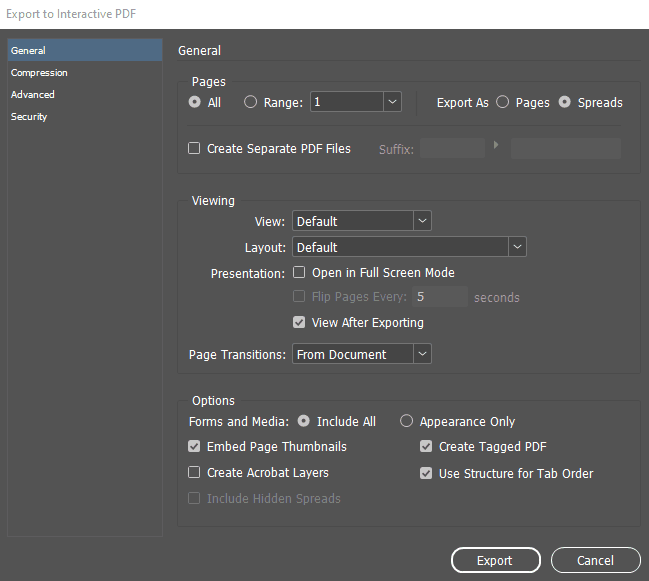Click the disabled Suffix text field

click(x=452, y=148)
